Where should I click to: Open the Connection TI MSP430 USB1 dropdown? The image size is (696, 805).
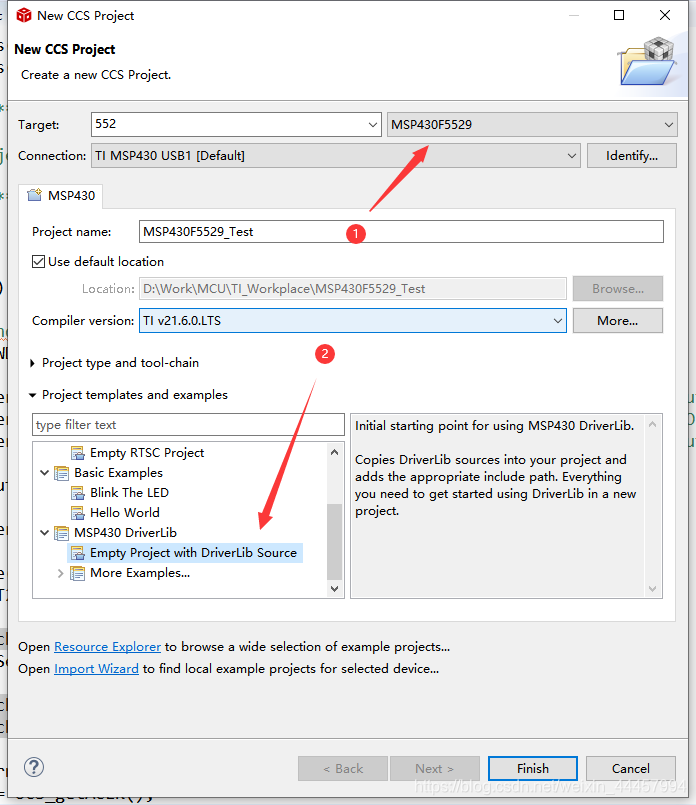(x=571, y=156)
